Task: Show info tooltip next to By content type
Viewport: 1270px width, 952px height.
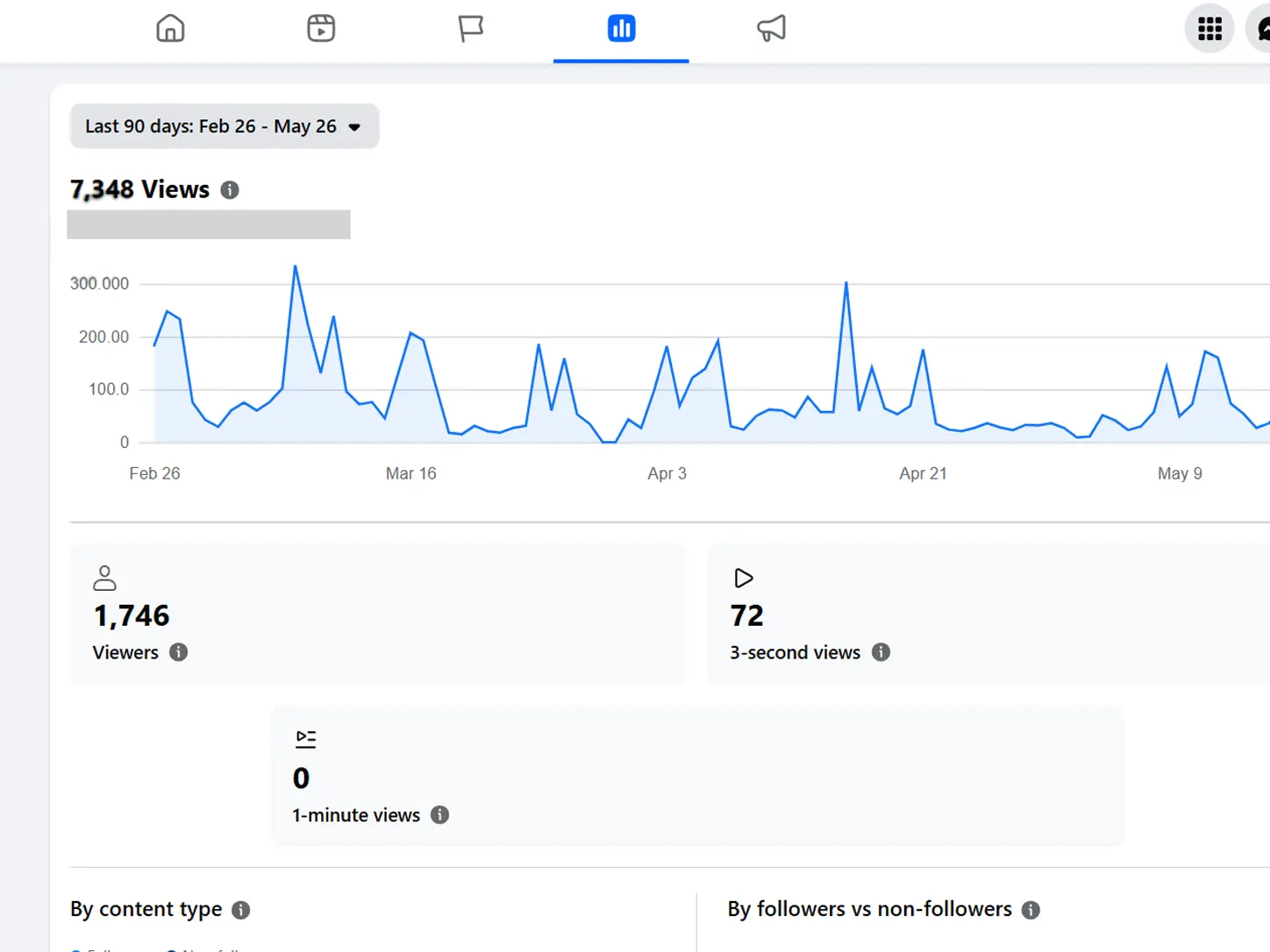Action: click(x=240, y=910)
